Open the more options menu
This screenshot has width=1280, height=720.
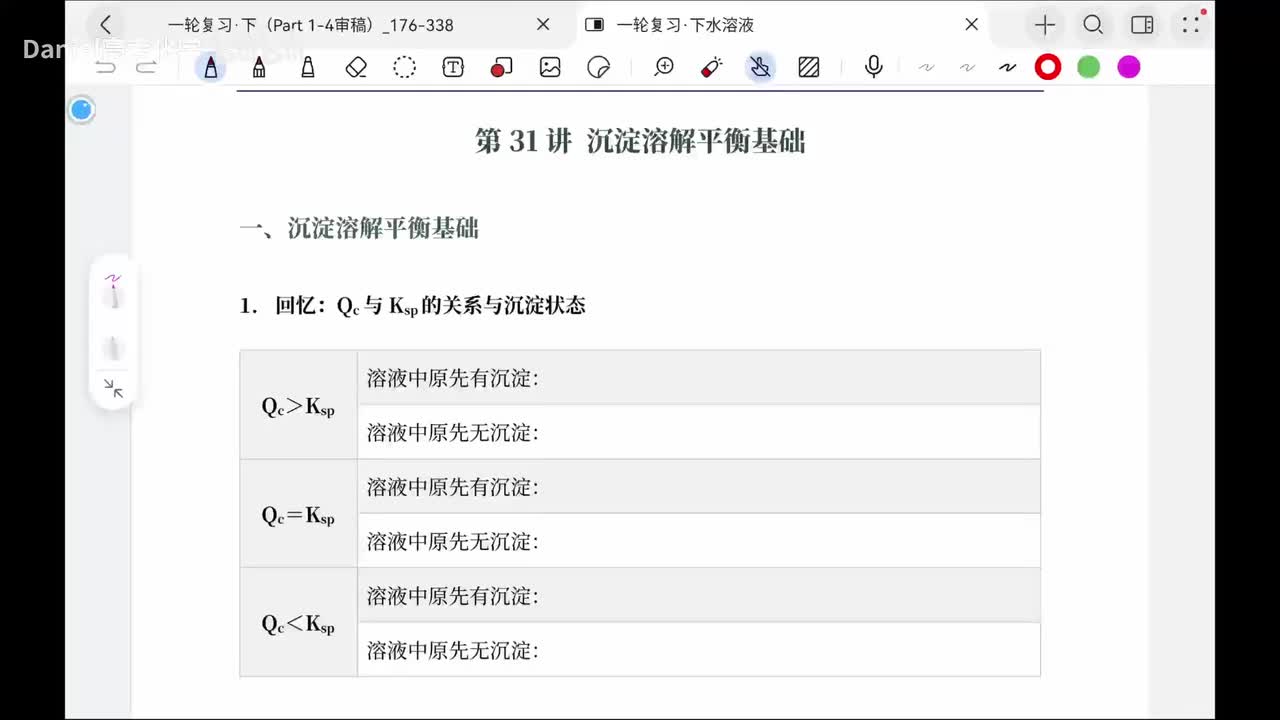pyautogui.click(x=1190, y=25)
